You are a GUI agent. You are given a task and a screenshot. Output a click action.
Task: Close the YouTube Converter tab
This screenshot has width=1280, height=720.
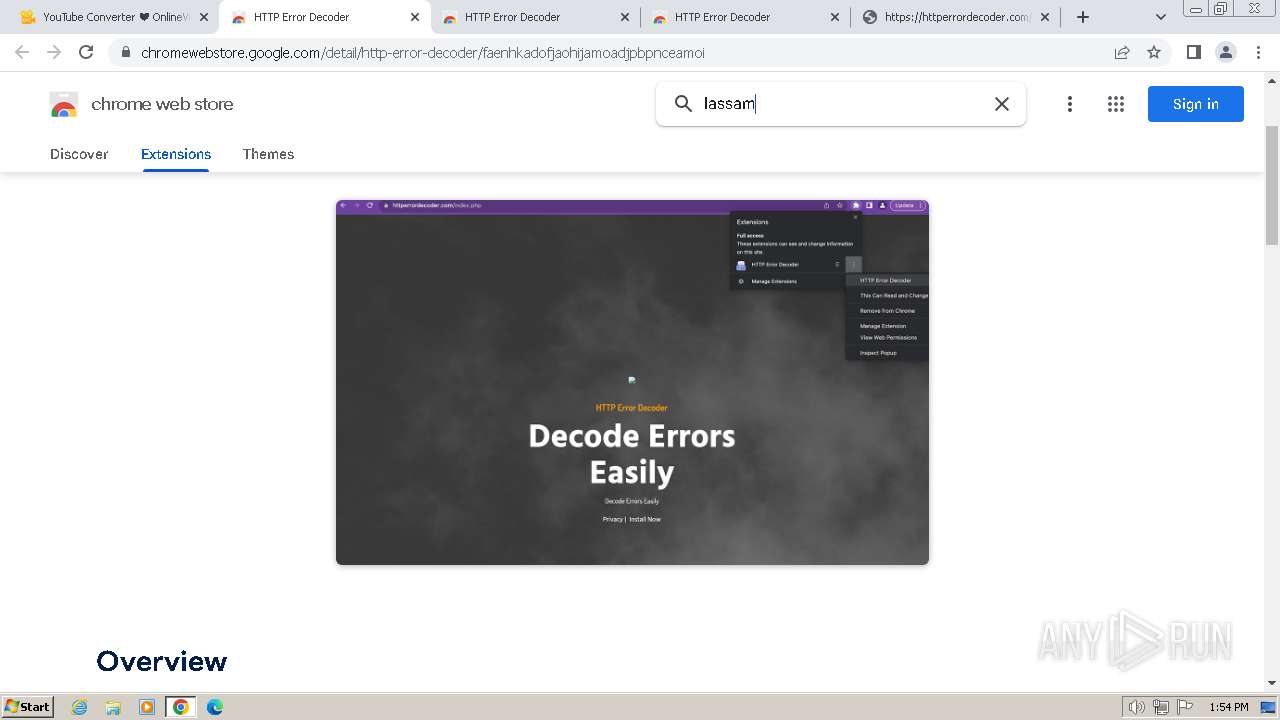point(204,17)
